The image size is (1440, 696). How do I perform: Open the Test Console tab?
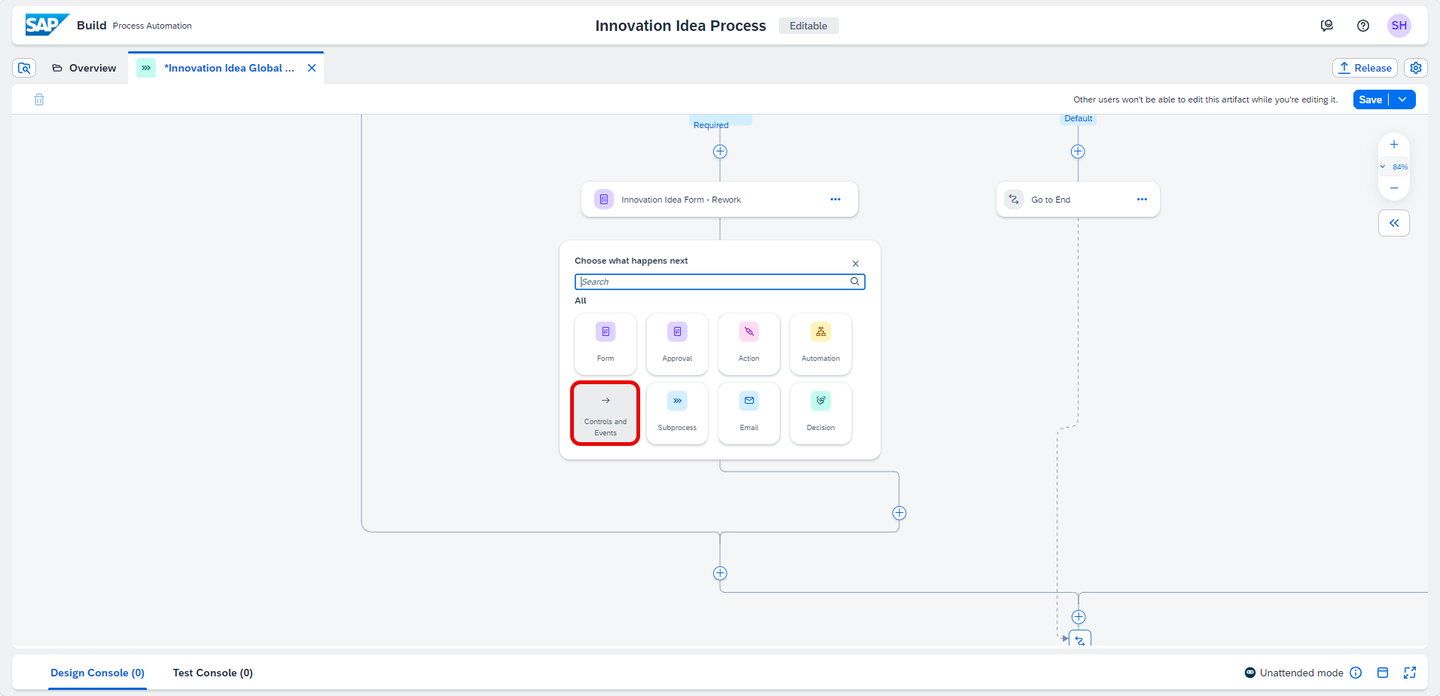coord(213,673)
